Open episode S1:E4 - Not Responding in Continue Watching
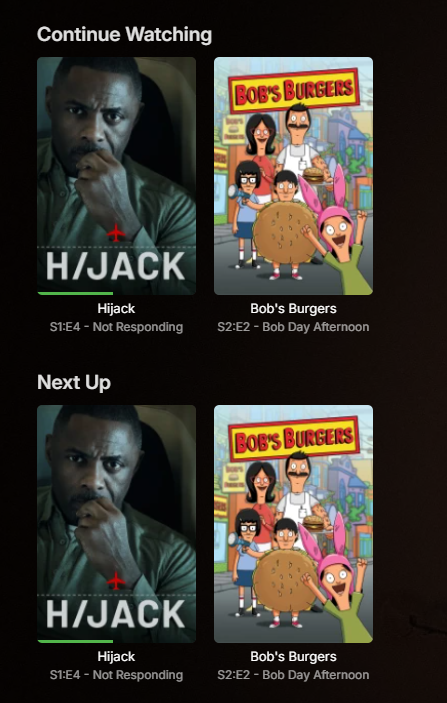This screenshot has width=447, height=703. click(116, 327)
